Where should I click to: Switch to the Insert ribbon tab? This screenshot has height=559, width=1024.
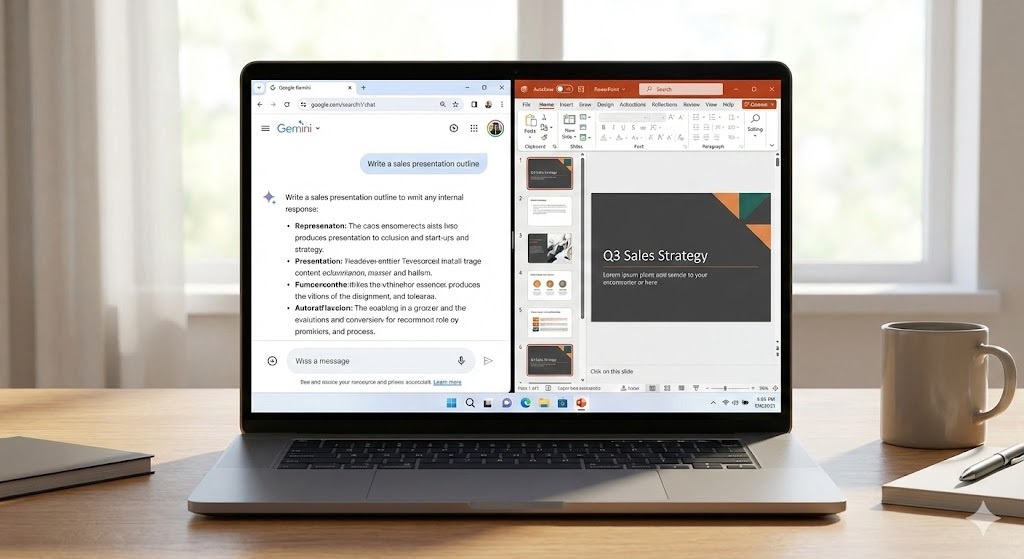click(566, 104)
